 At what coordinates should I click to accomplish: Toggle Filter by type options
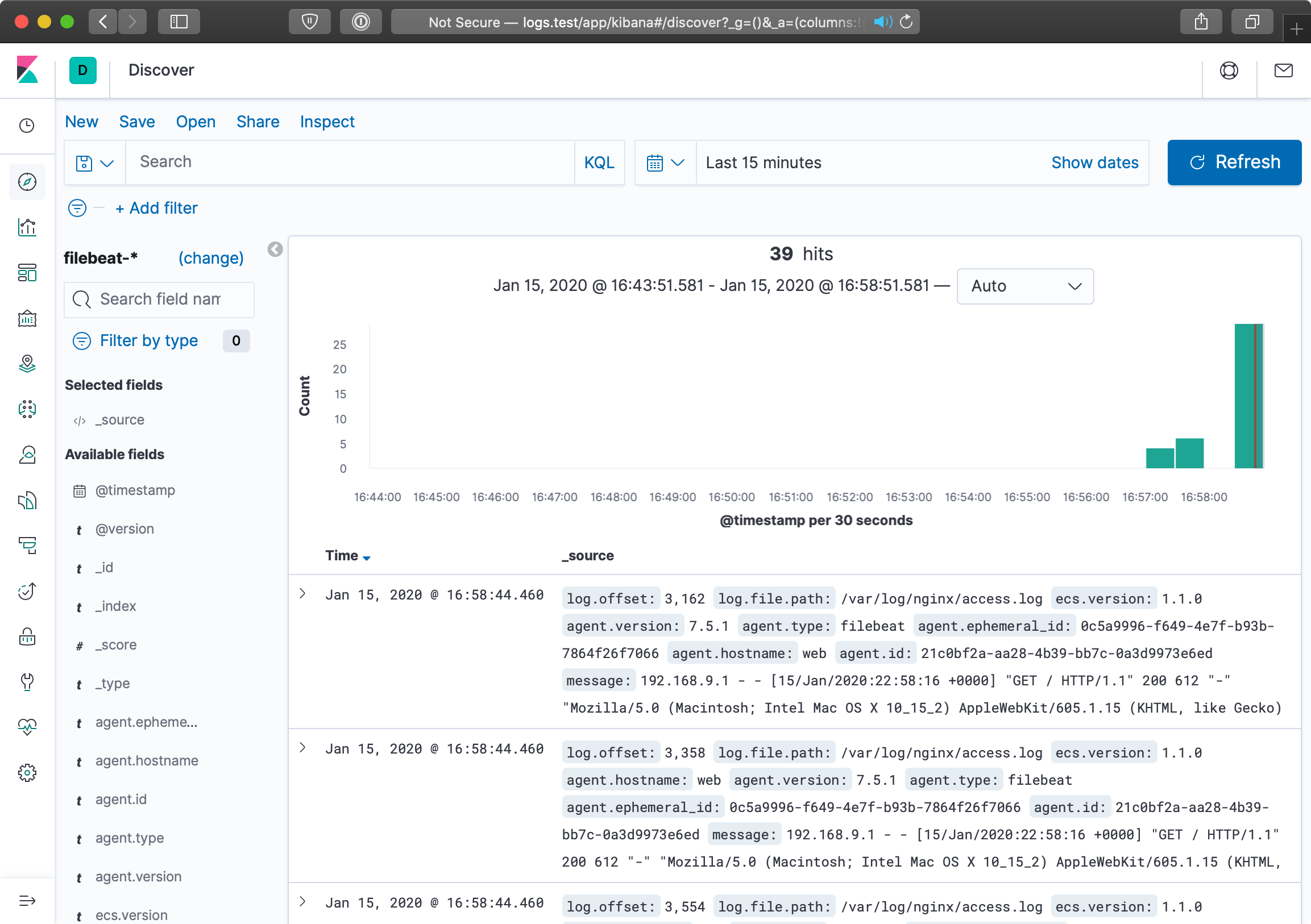tap(148, 341)
